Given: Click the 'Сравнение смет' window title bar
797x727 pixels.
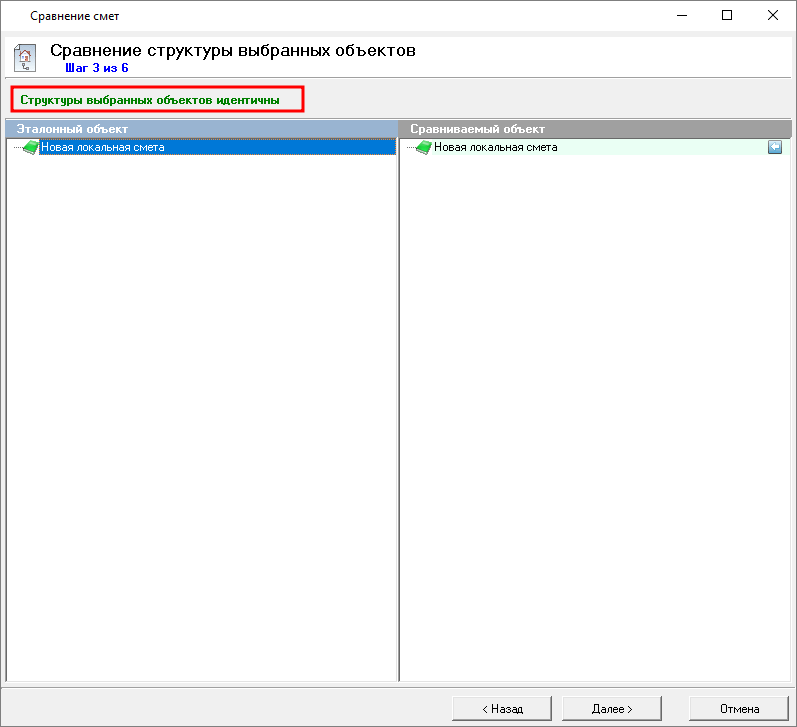Looking at the screenshot, I should tap(300, 16).
